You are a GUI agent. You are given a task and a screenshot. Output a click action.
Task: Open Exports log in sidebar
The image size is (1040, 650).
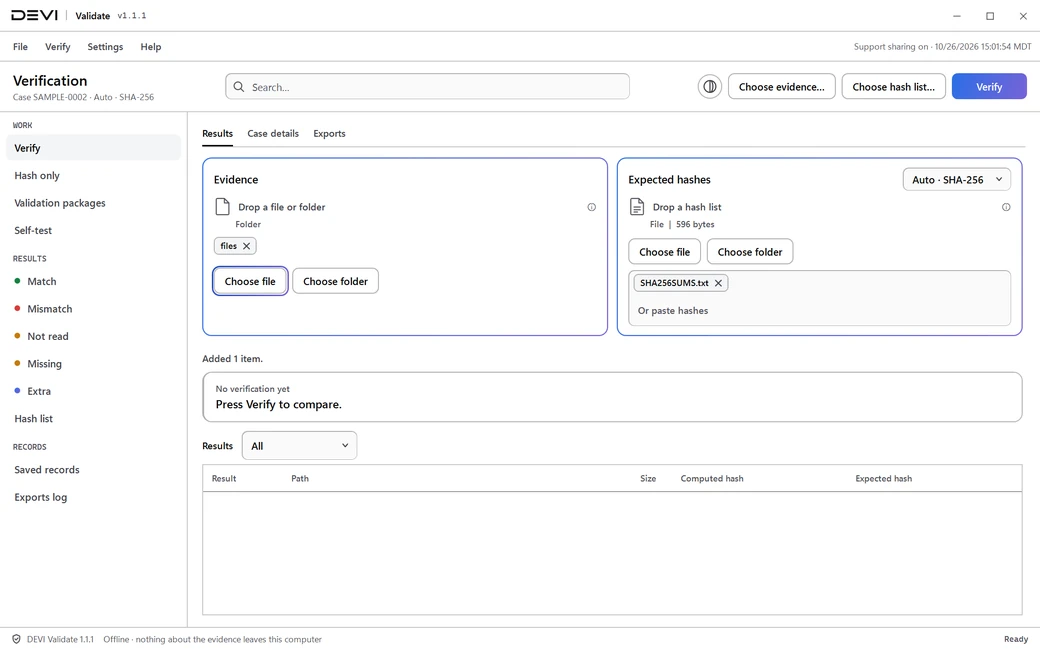[94, 497]
